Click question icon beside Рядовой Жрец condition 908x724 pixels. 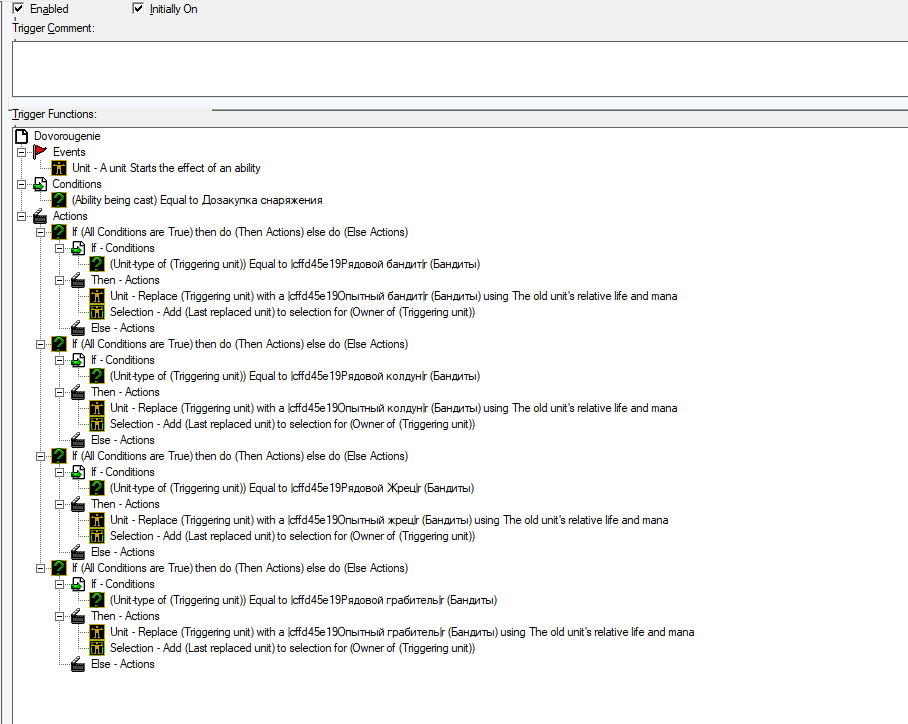tap(97, 488)
